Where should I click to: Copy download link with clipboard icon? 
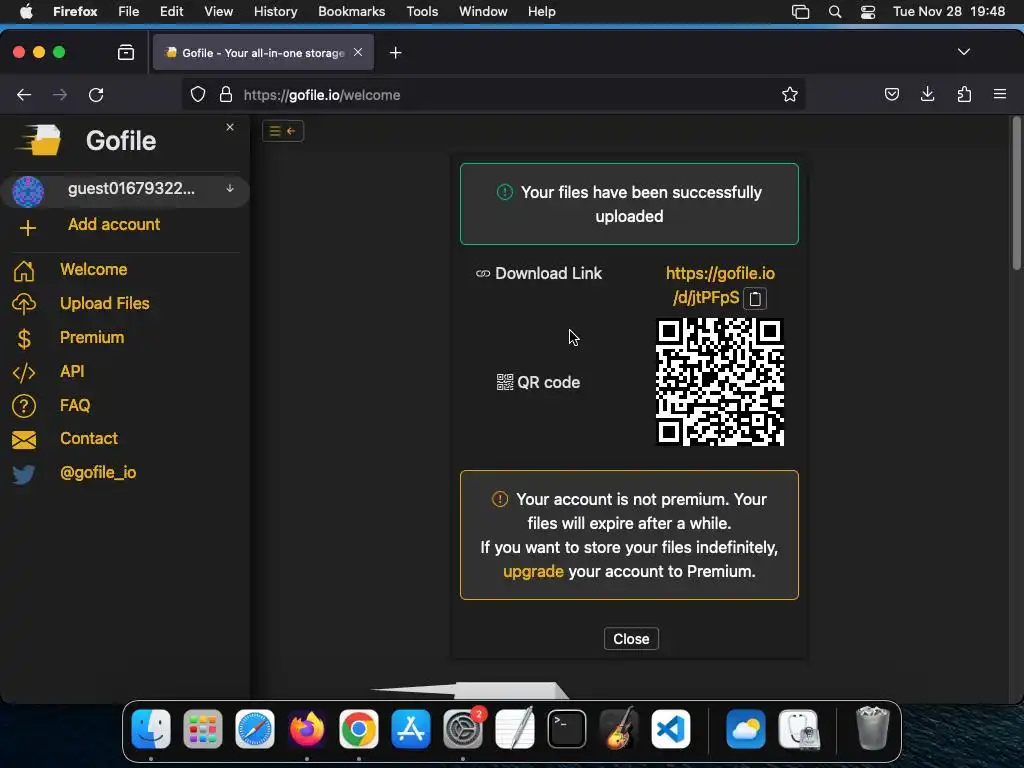755,298
